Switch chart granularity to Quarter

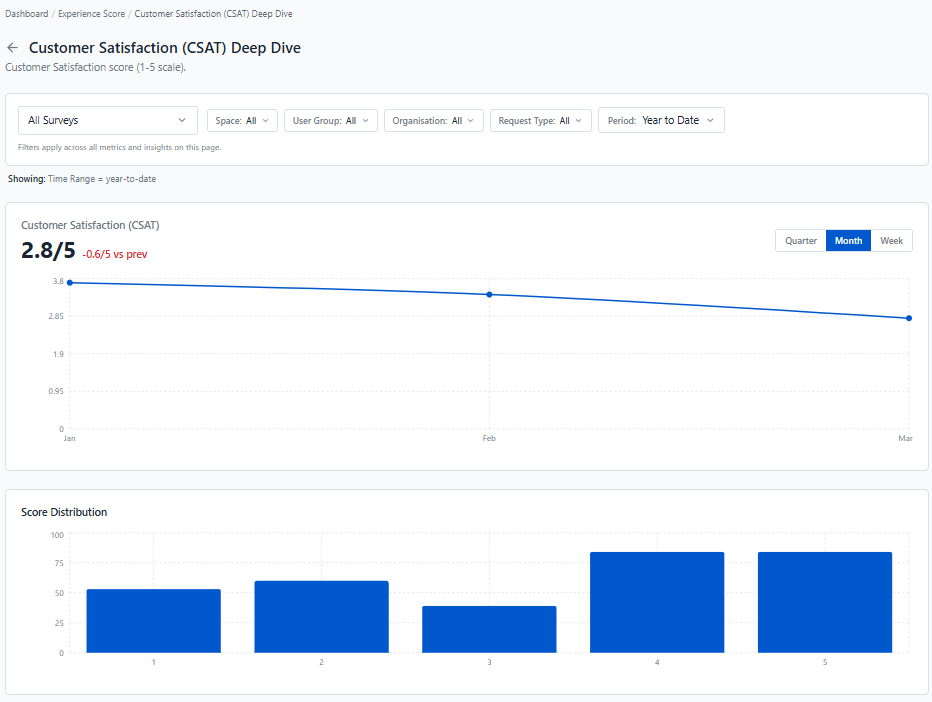point(801,241)
